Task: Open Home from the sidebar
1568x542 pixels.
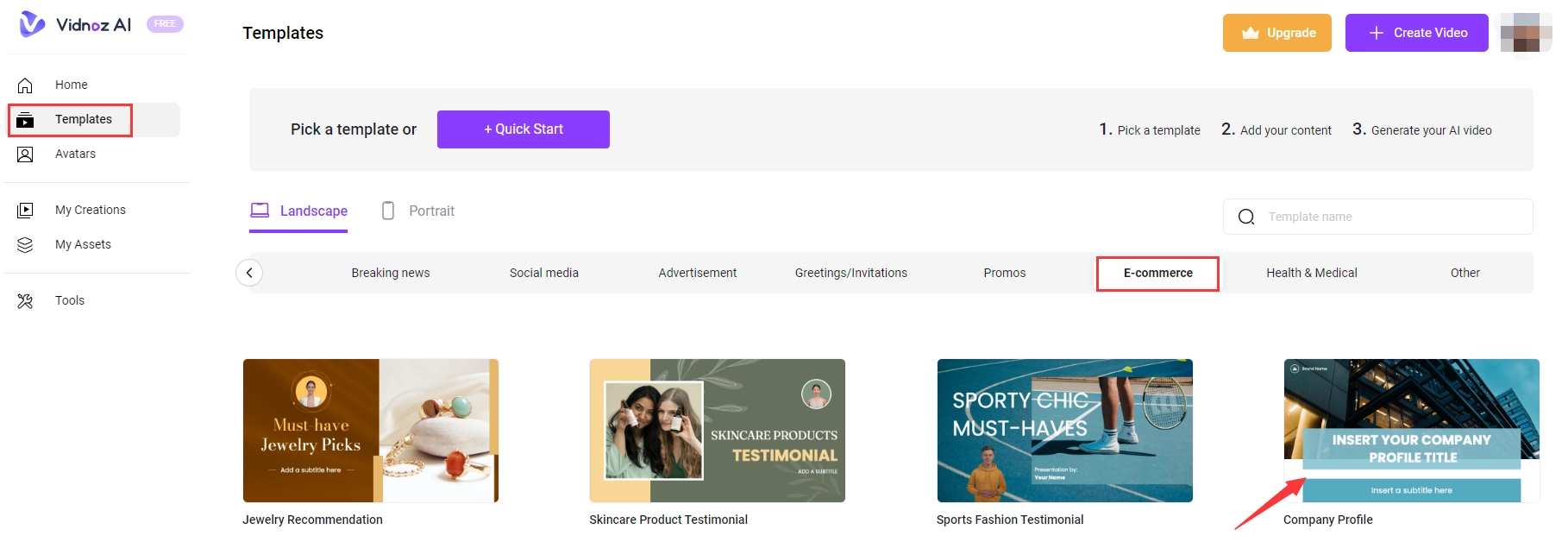Action: pyautogui.click(x=71, y=85)
